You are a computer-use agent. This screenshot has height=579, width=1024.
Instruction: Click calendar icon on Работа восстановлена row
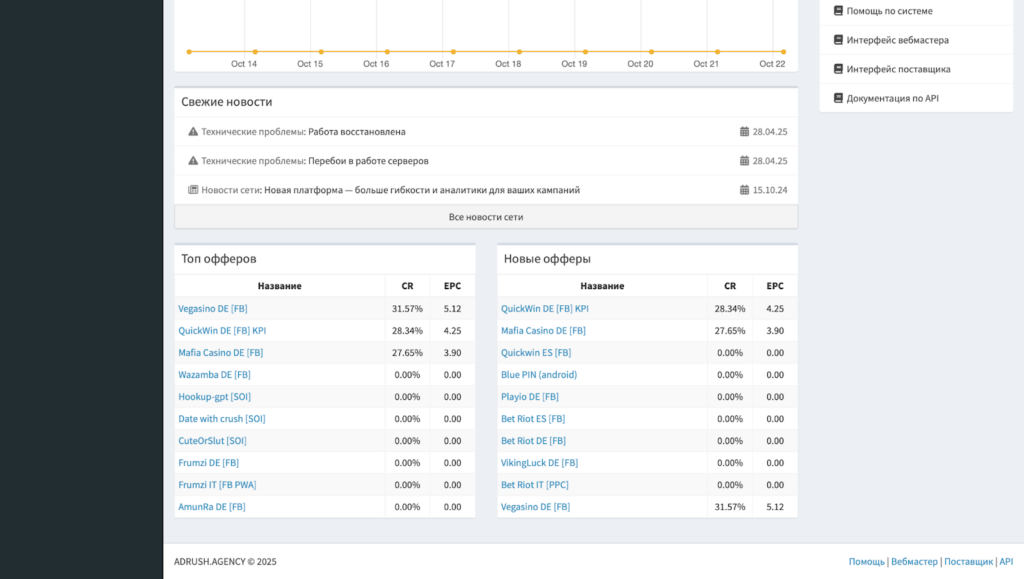pos(744,131)
